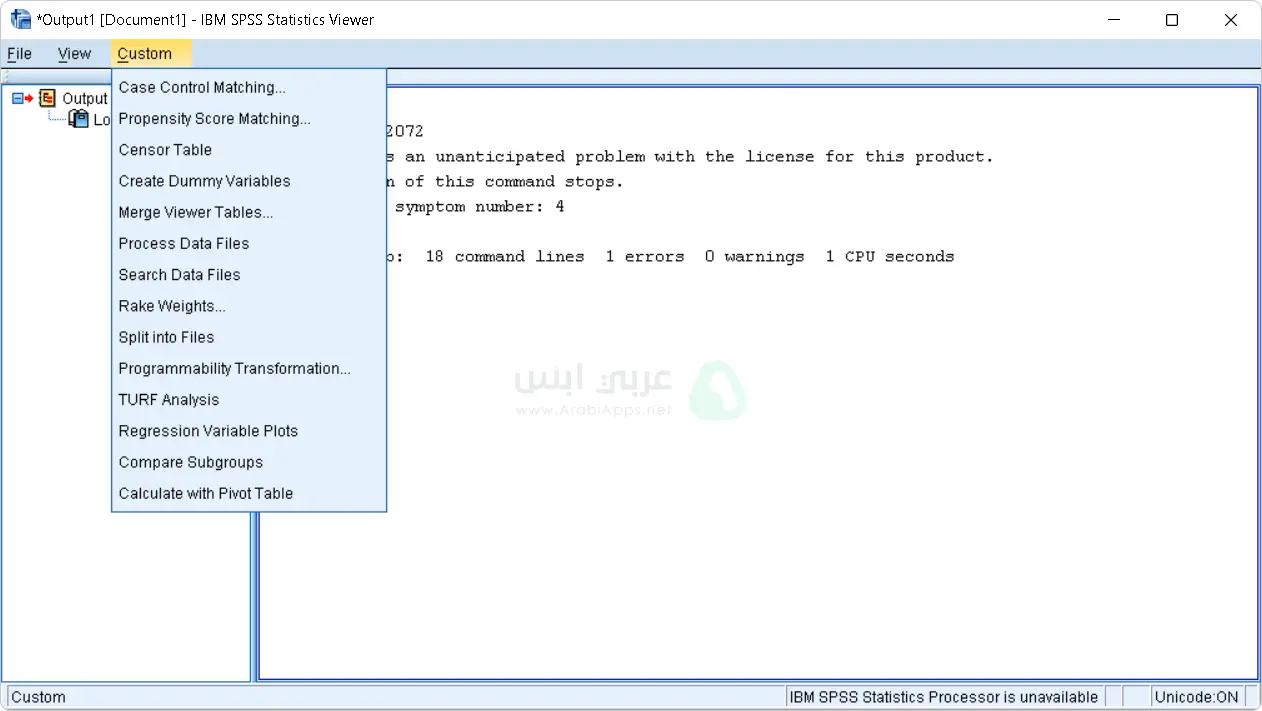Screen dimensions: 1262x711
Task: Open the View menu
Action: click(74, 53)
